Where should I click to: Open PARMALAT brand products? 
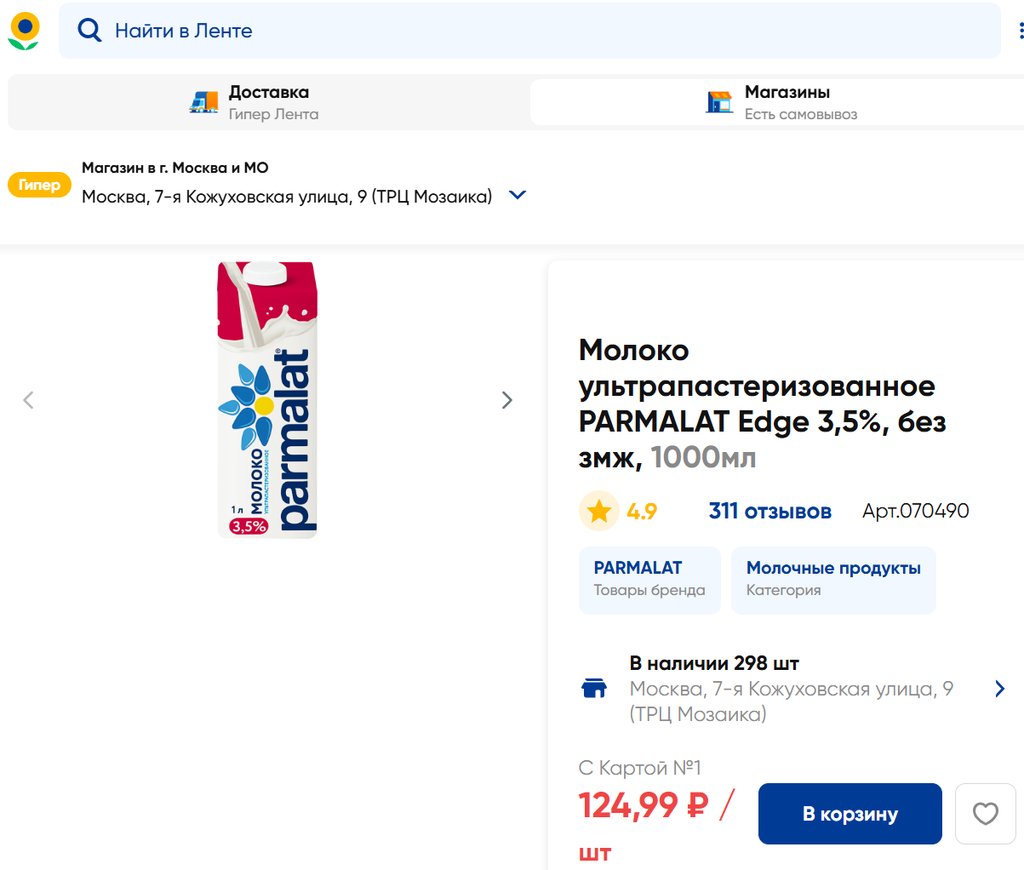tap(649, 579)
